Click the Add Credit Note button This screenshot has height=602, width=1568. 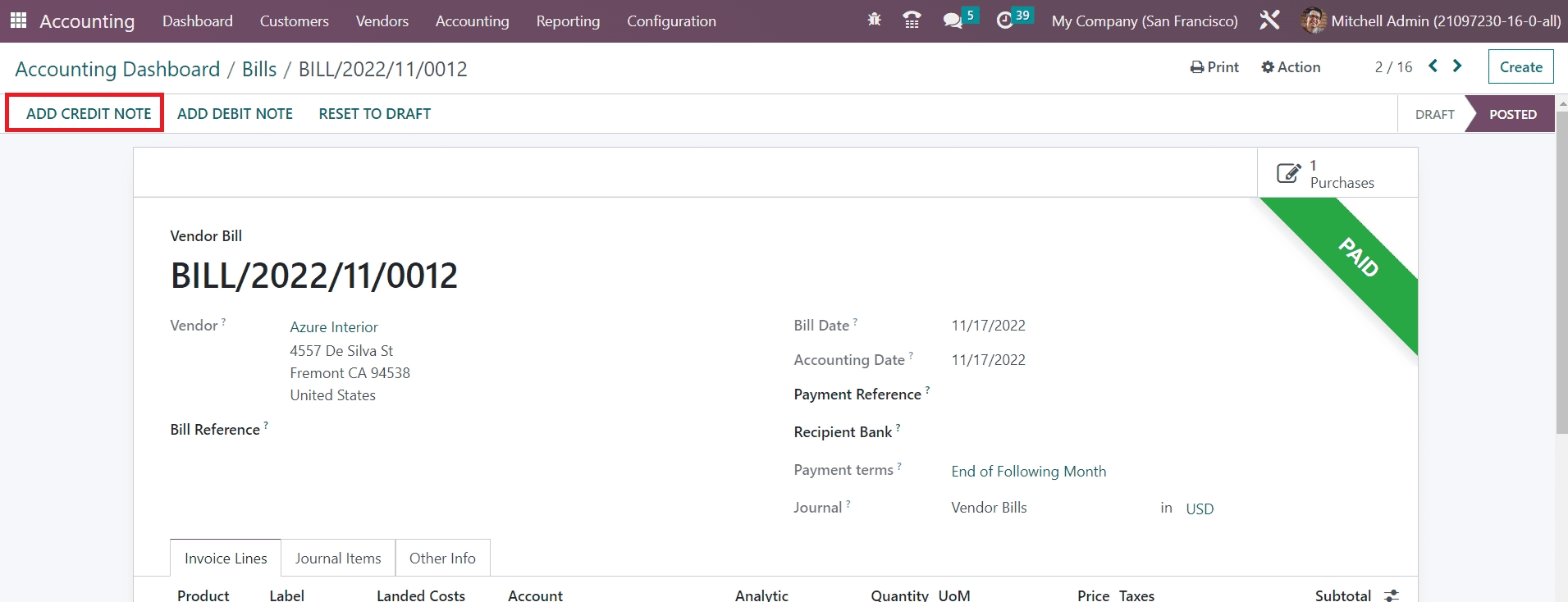tap(89, 114)
